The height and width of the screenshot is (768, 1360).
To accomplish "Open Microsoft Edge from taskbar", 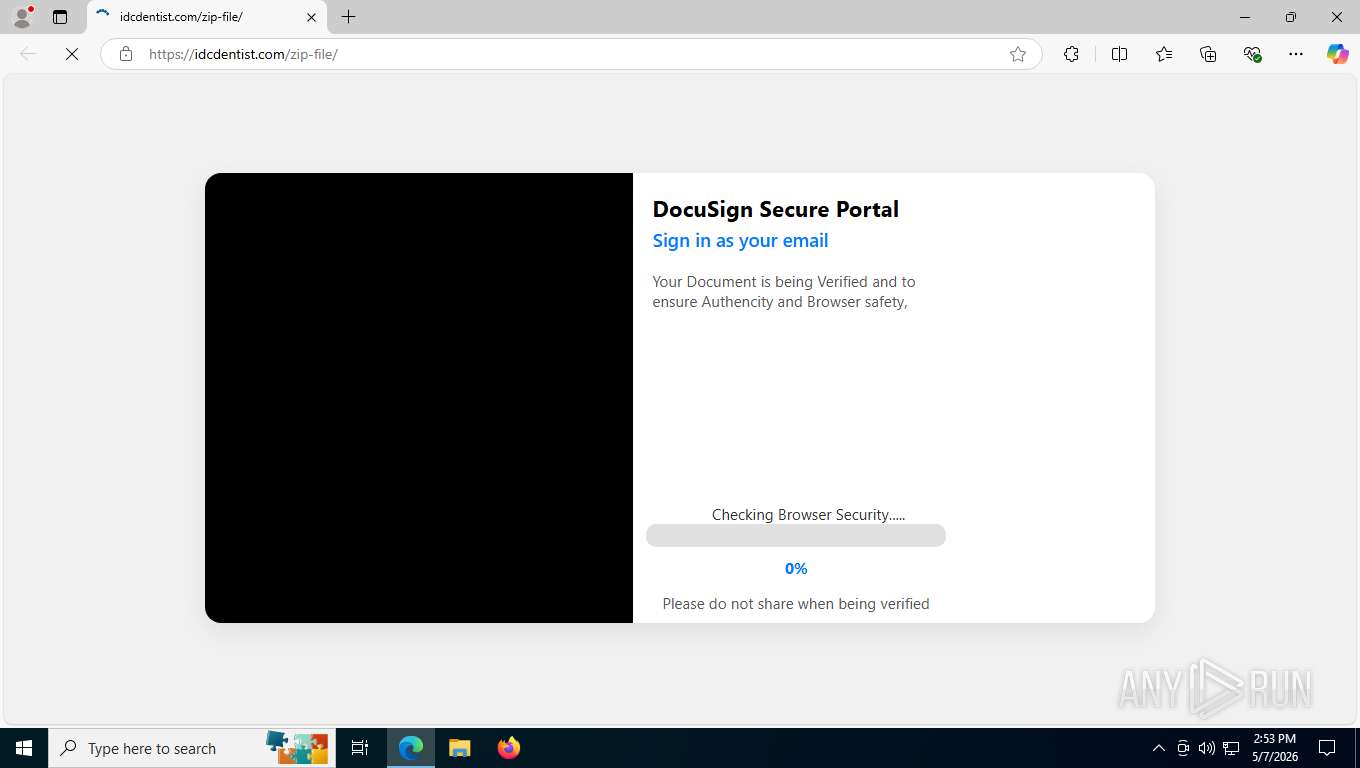I will (x=411, y=748).
